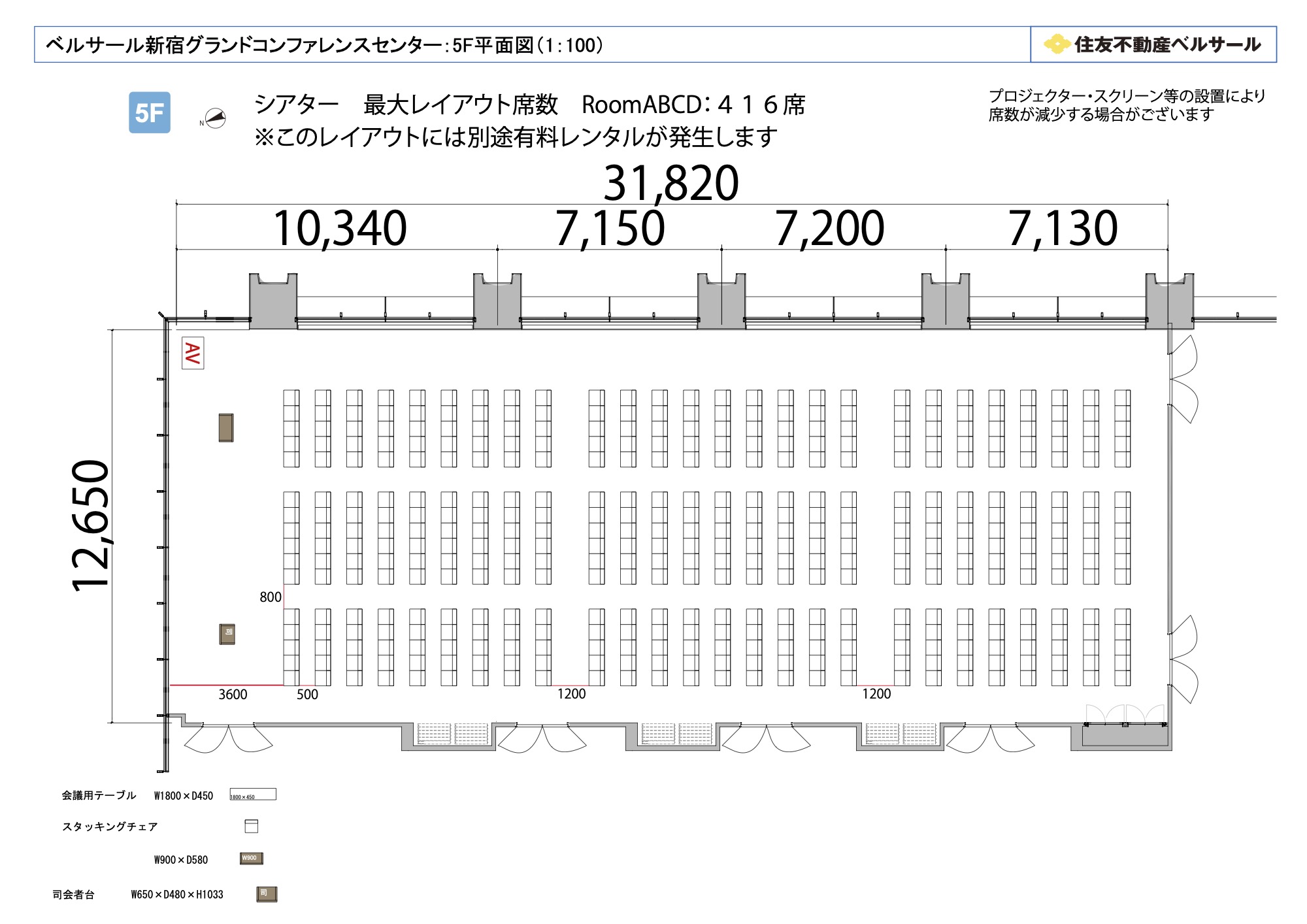Click the 10,340 dimension label
1307x924 pixels.
coord(340,228)
